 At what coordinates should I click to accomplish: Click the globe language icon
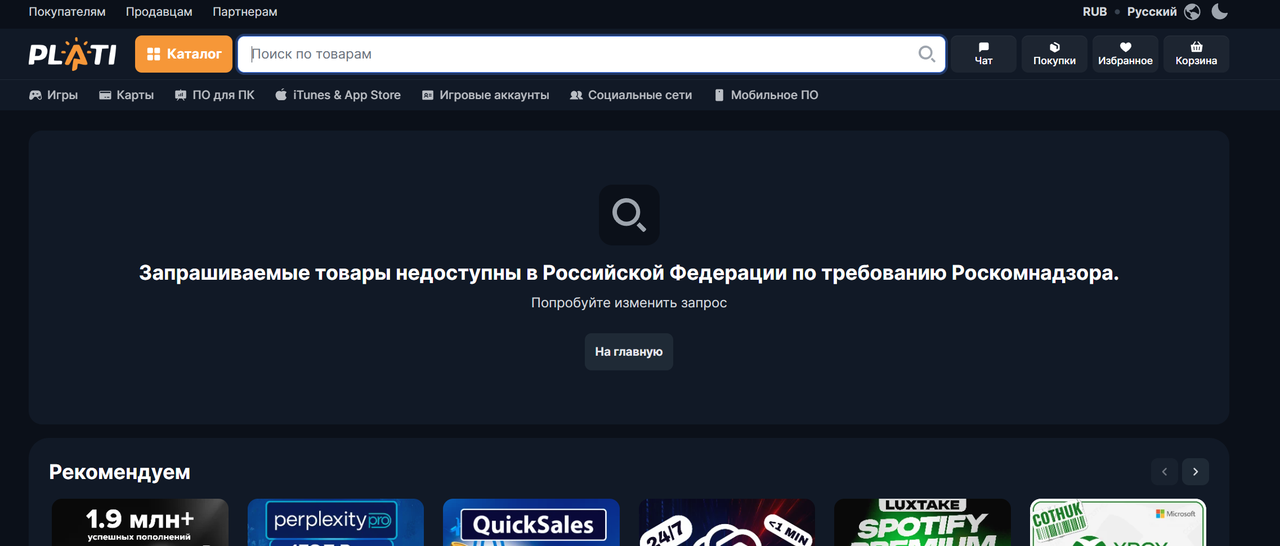click(x=1192, y=12)
